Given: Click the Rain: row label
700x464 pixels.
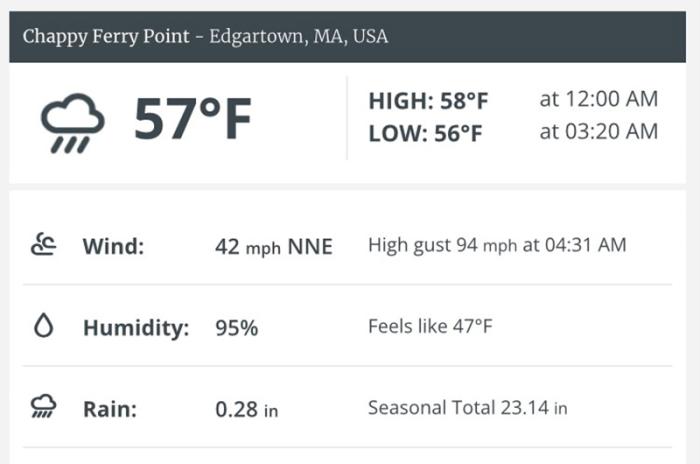Looking at the screenshot, I should pyautogui.click(x=110, y=409).
